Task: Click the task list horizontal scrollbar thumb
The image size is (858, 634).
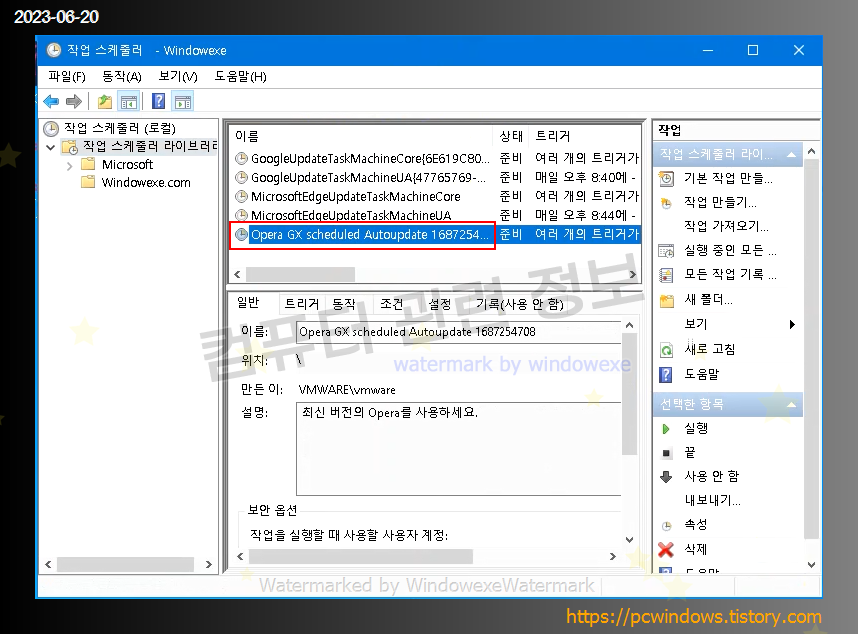Action: [x=300, y=274]
